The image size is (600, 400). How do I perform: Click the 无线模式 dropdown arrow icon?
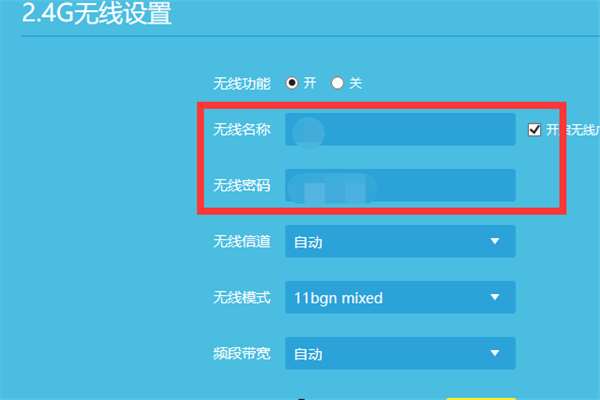(494, 297)
